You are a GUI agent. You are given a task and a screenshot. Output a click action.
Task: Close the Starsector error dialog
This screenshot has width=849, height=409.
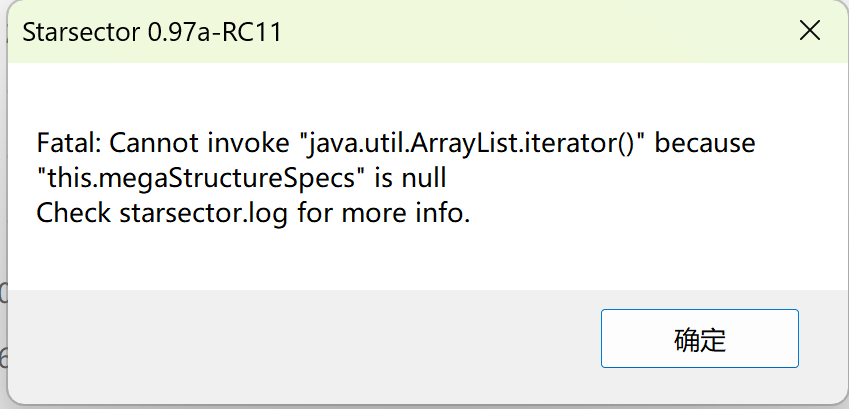click(x=809, y=31)
